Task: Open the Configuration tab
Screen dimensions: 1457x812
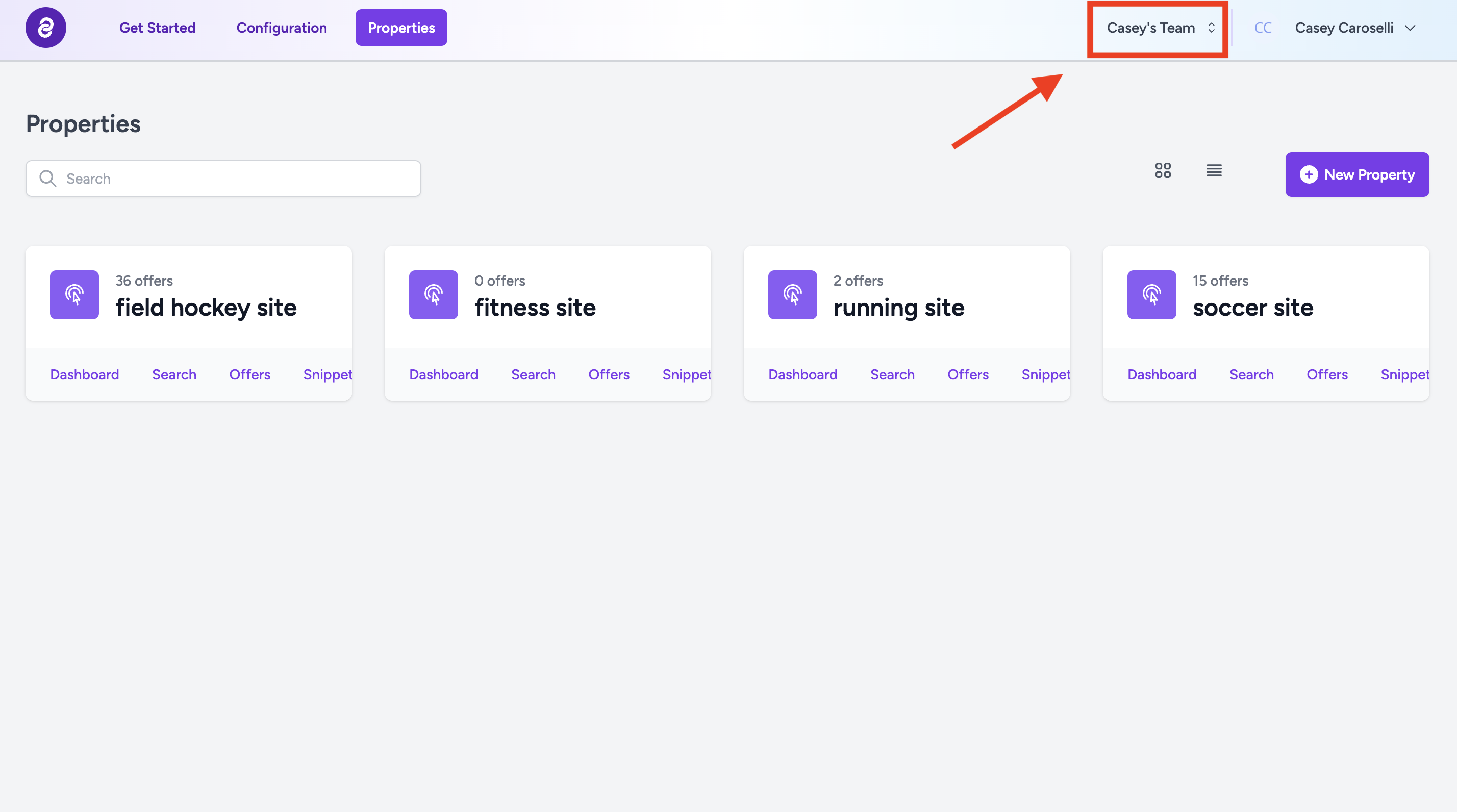Action: (282, 28)
